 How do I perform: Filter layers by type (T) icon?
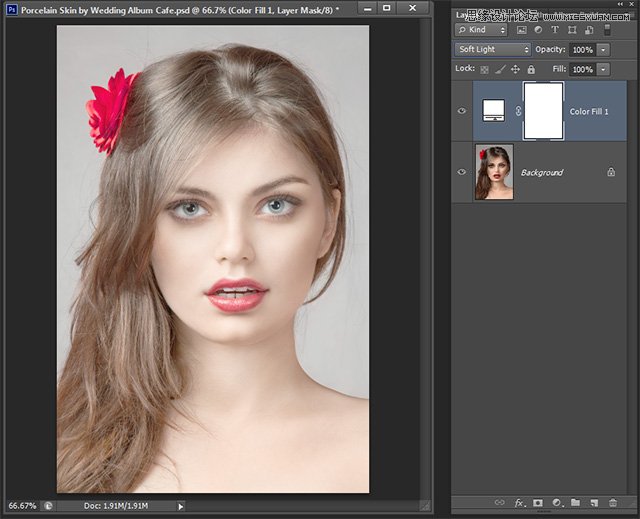click(x=554, y=31)
